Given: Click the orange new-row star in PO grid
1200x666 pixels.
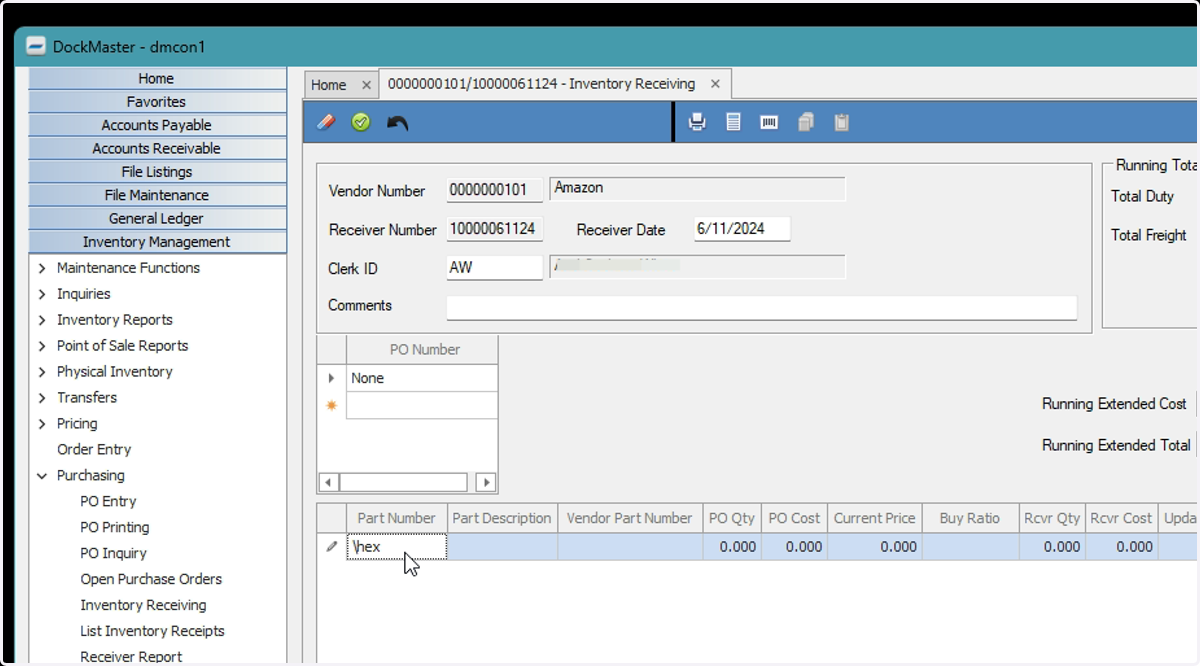Looking at the screenshot, I should tap(332, 405).
